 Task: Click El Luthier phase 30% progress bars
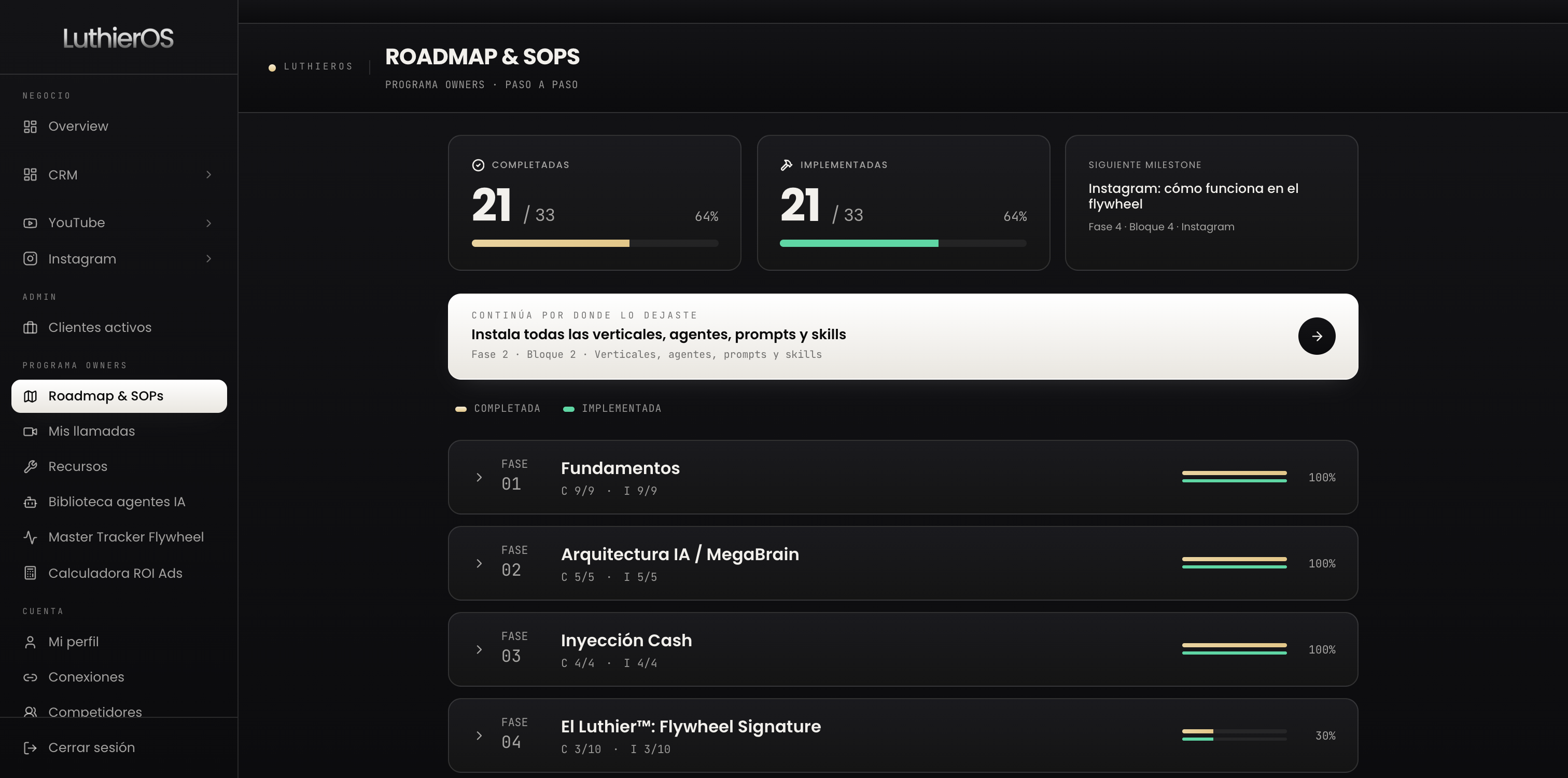coord(1235,735)
